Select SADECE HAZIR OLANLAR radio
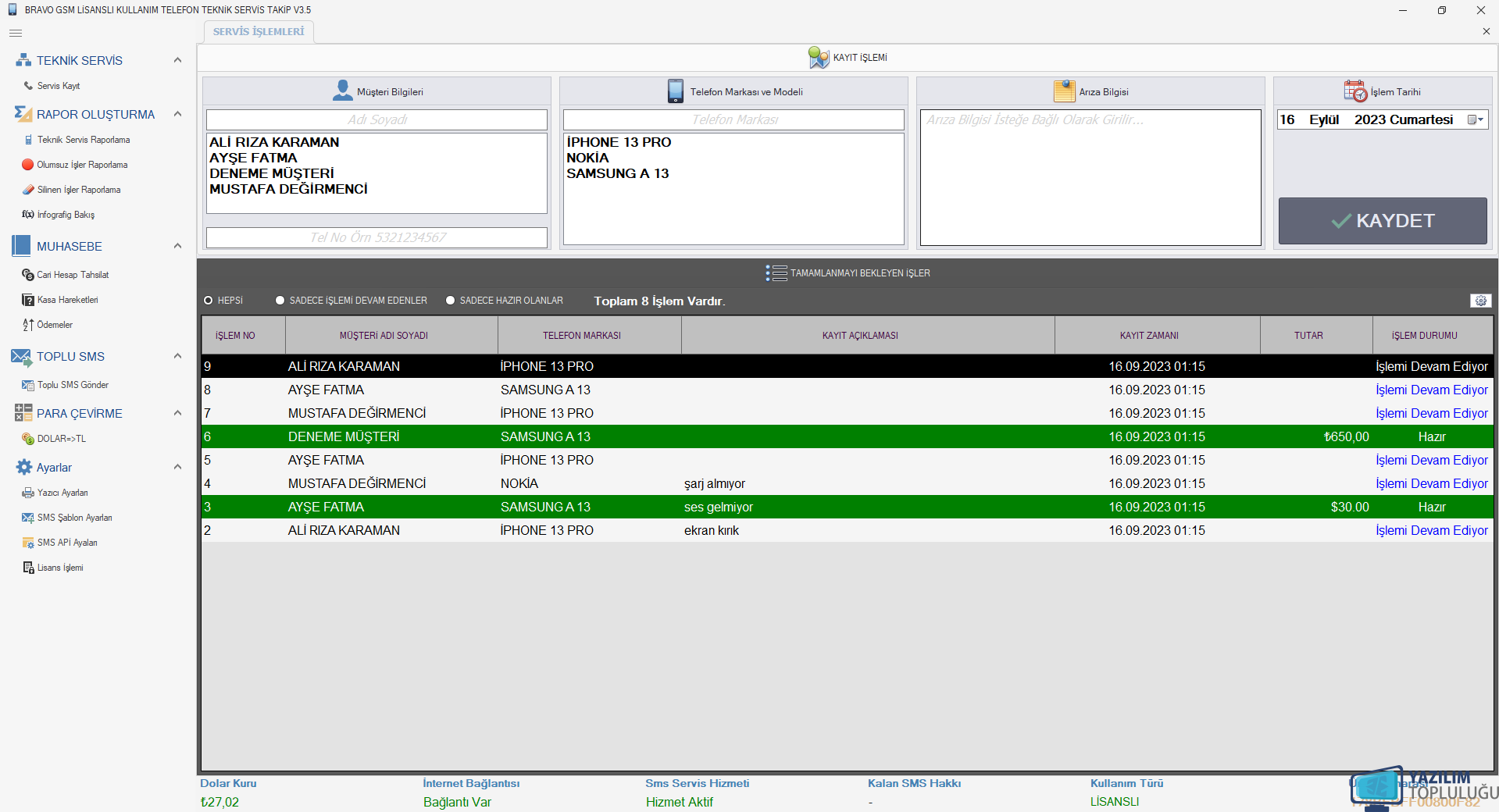 (x=451, y=301)
